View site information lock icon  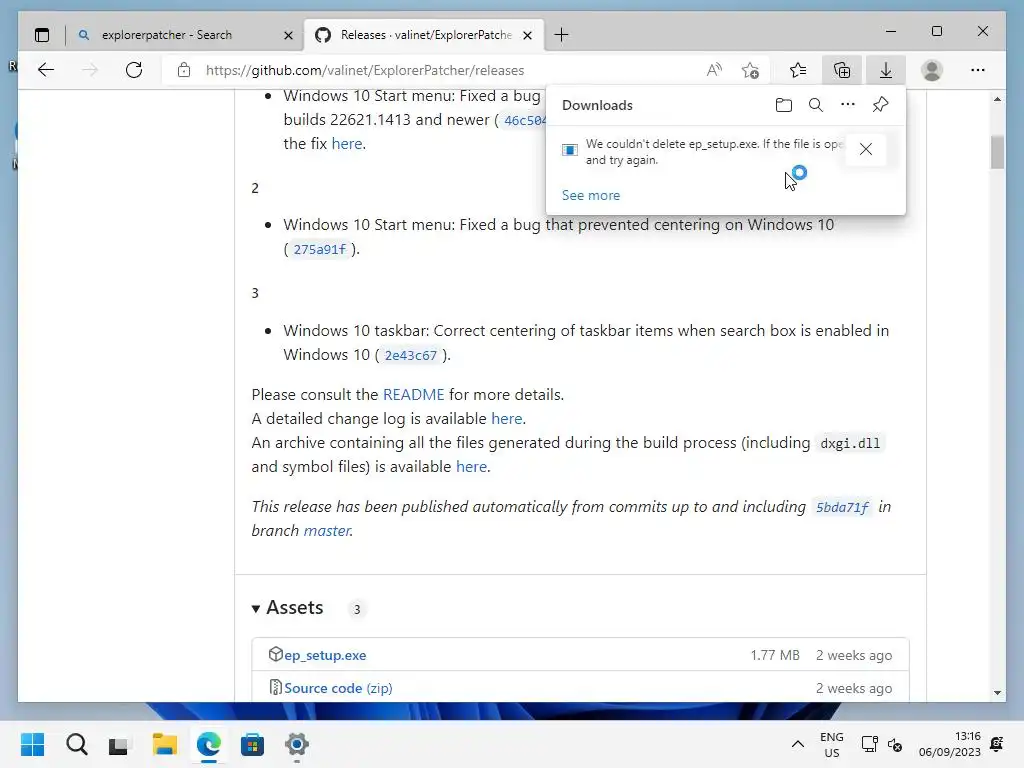pyautogui.click(x=184, y=70)
